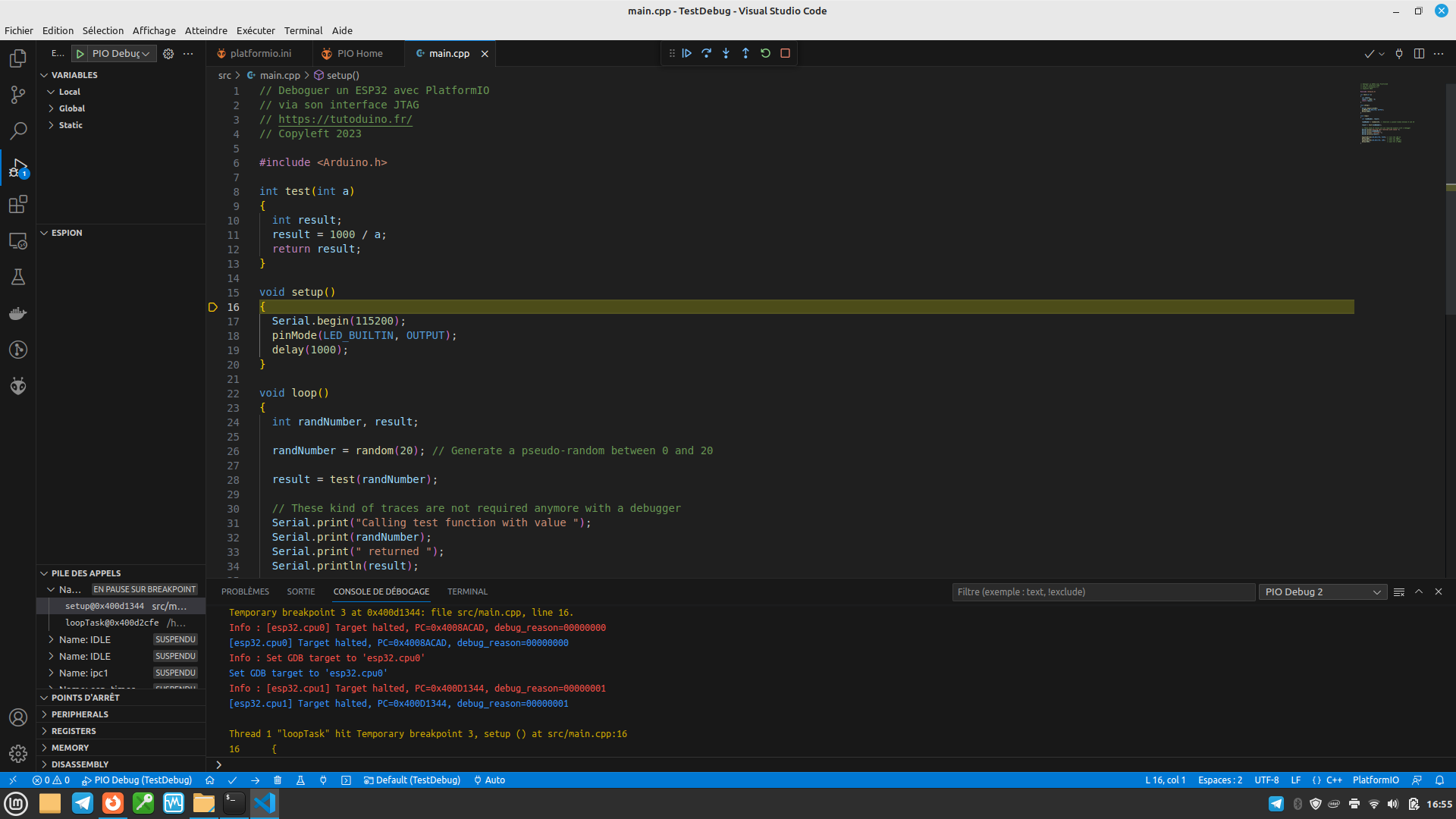
Task: Click PlatformIO Test flask in status bar
Action: pos(300,780)
